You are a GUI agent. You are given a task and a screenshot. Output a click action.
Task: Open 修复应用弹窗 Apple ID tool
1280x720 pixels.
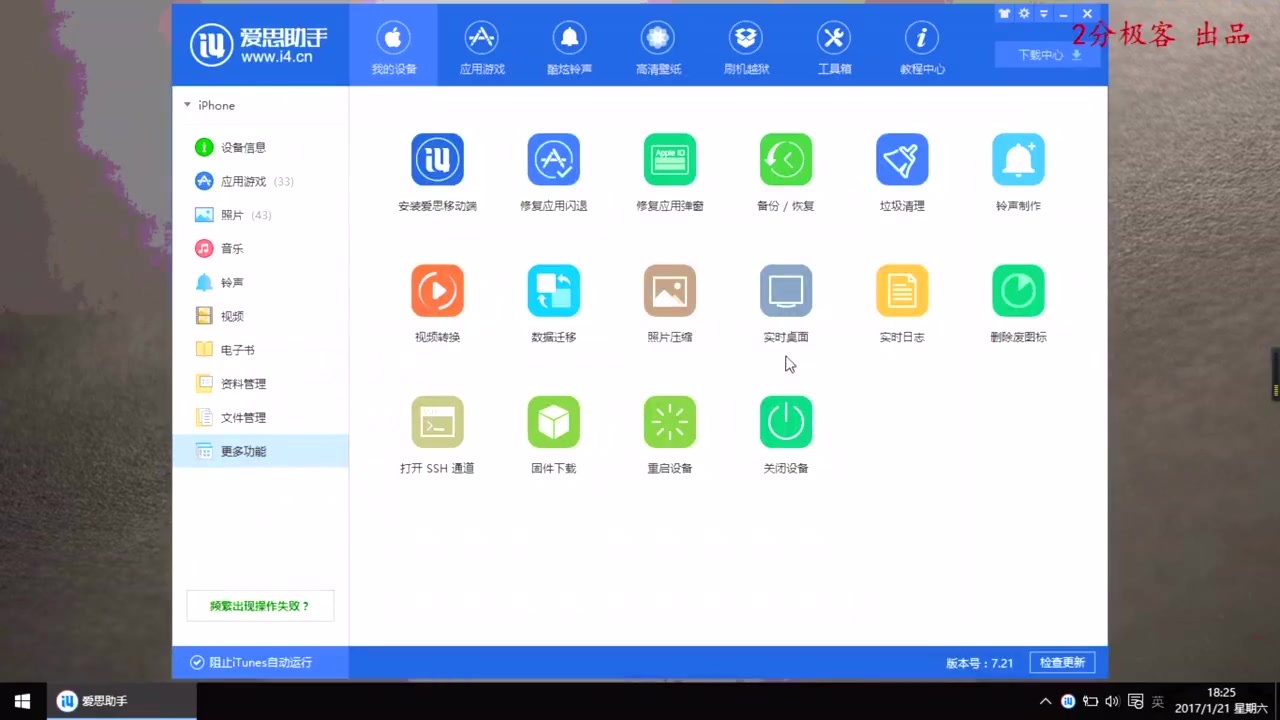tap(669, 159)
